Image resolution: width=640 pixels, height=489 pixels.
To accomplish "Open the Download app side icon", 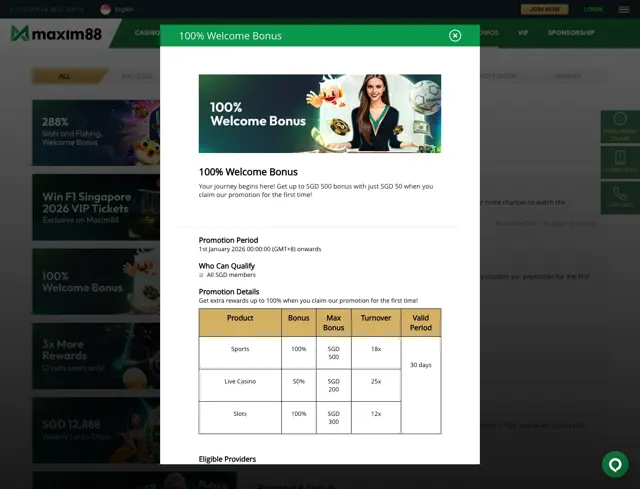I will [x=620, y=162].
